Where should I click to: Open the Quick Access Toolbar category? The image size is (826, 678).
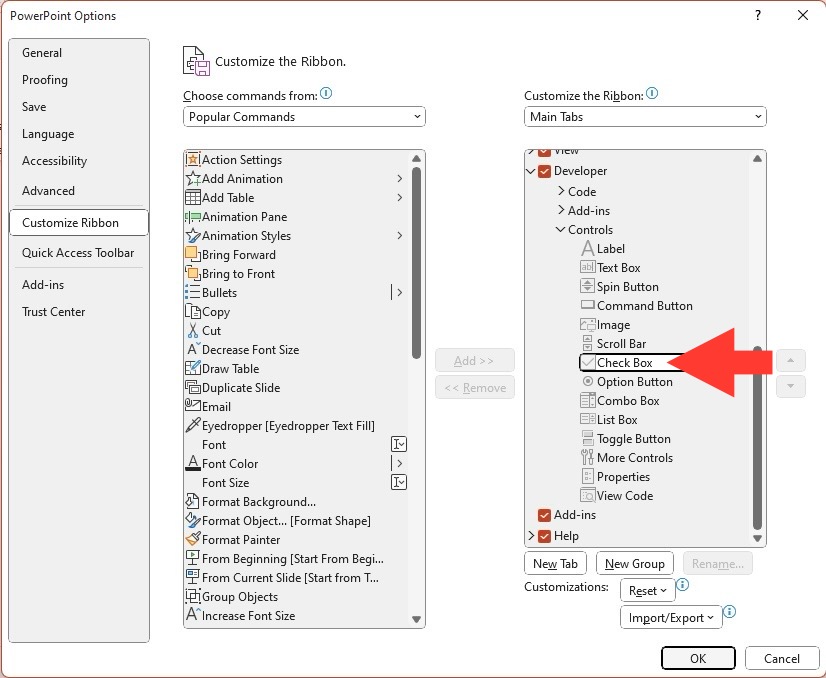pyautogui.click(x=78, y=252)
